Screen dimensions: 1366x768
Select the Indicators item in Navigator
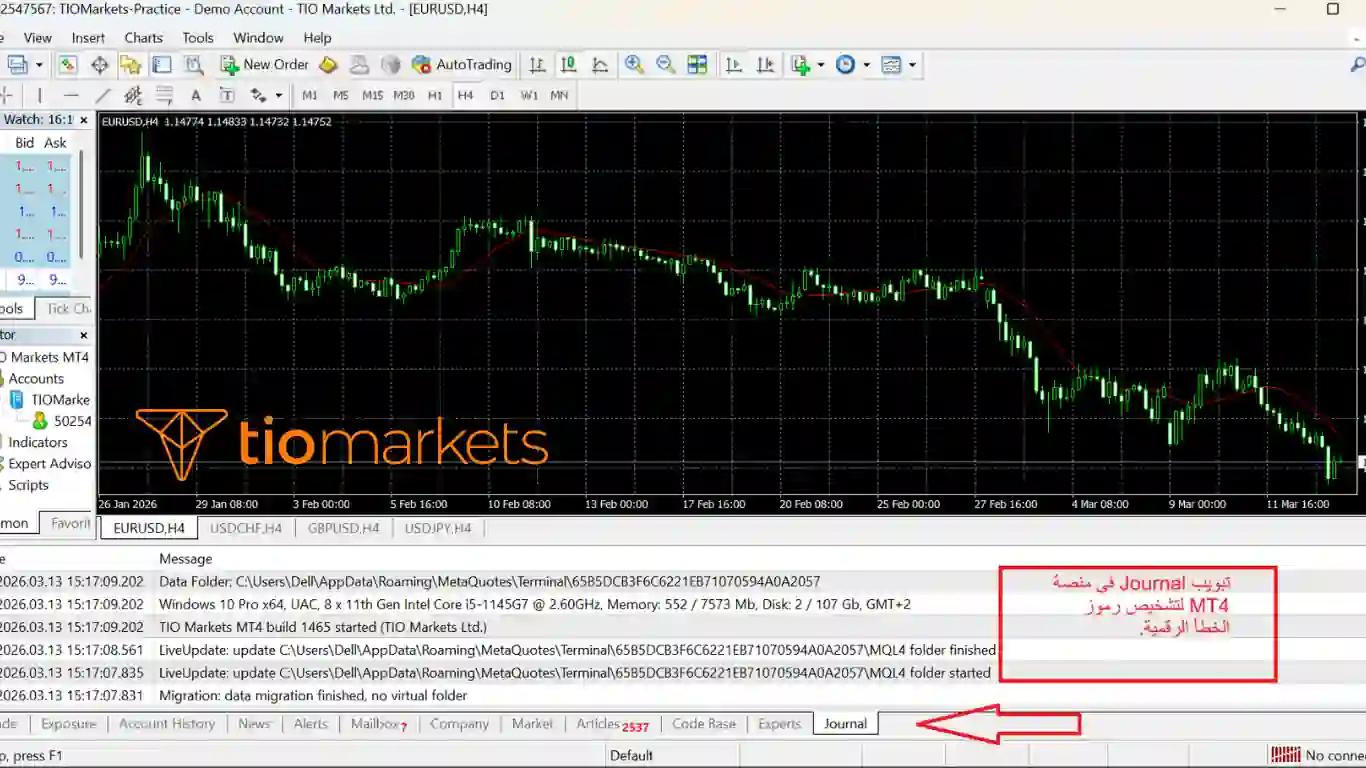[38, 443]
